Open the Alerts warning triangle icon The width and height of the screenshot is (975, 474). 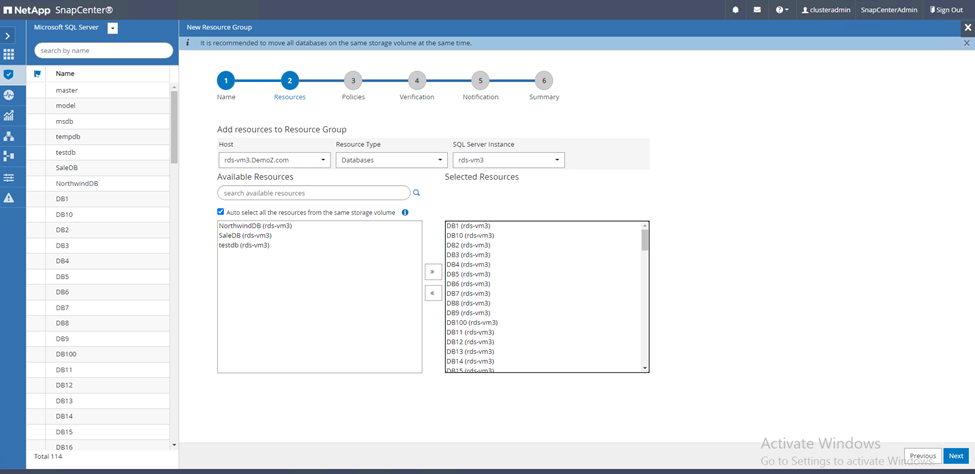[x=8, y=198]
